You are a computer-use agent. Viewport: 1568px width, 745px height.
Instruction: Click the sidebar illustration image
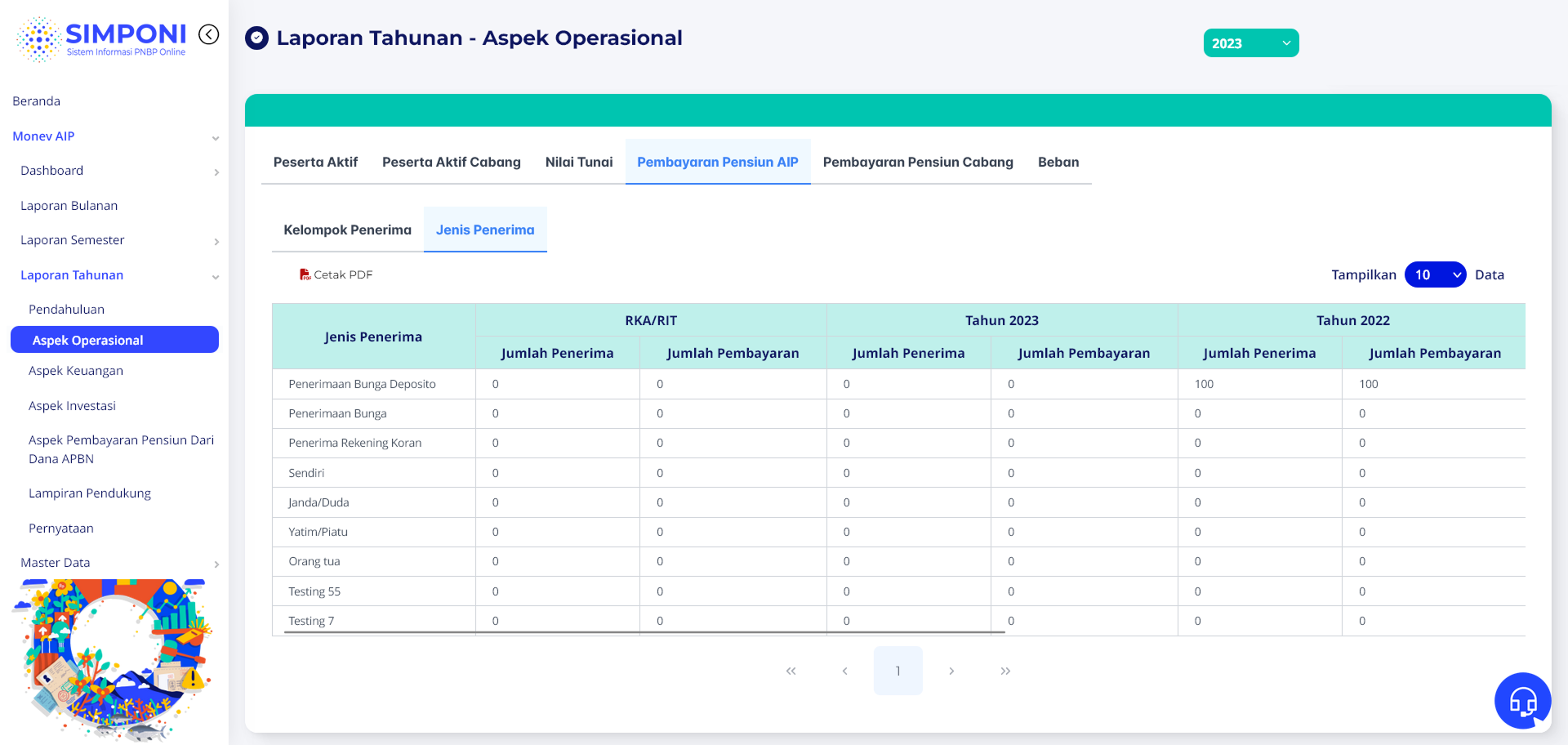pos(113,659)
